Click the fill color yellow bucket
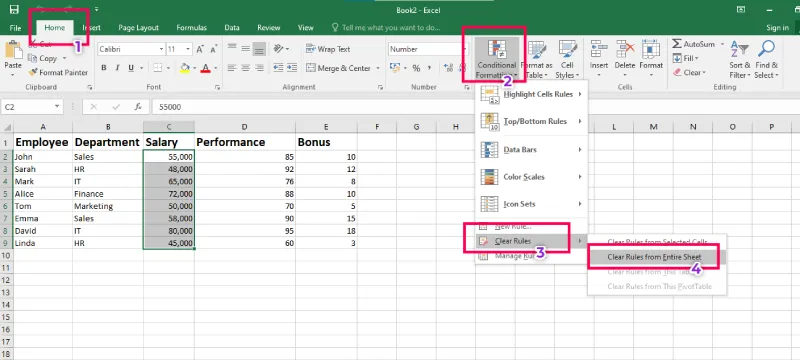Image resolution: width=800 pixels, height=360 pixels. pyautogui.click(x=185, y=68)
